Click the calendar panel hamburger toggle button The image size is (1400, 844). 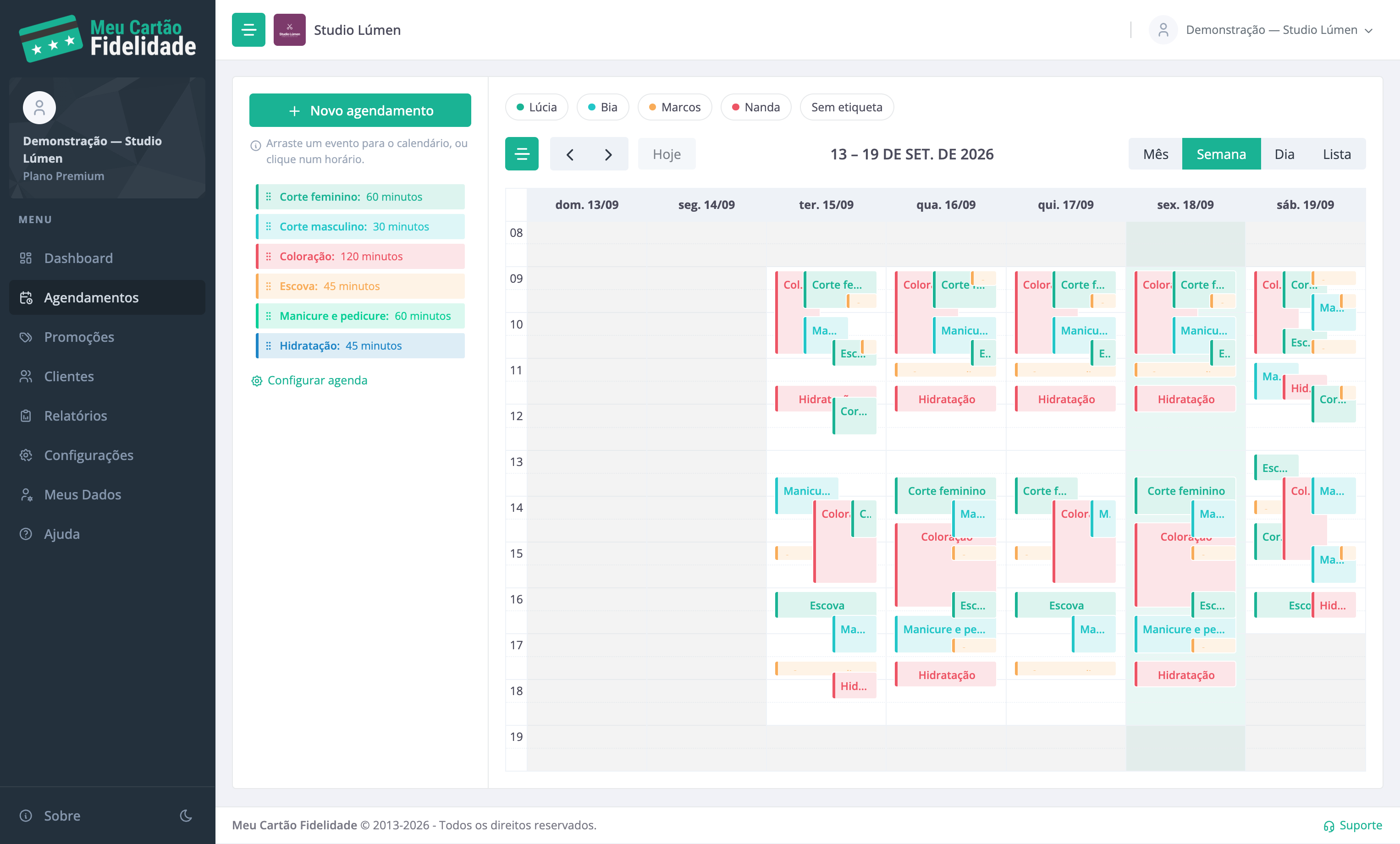click(x=522, y=154)
